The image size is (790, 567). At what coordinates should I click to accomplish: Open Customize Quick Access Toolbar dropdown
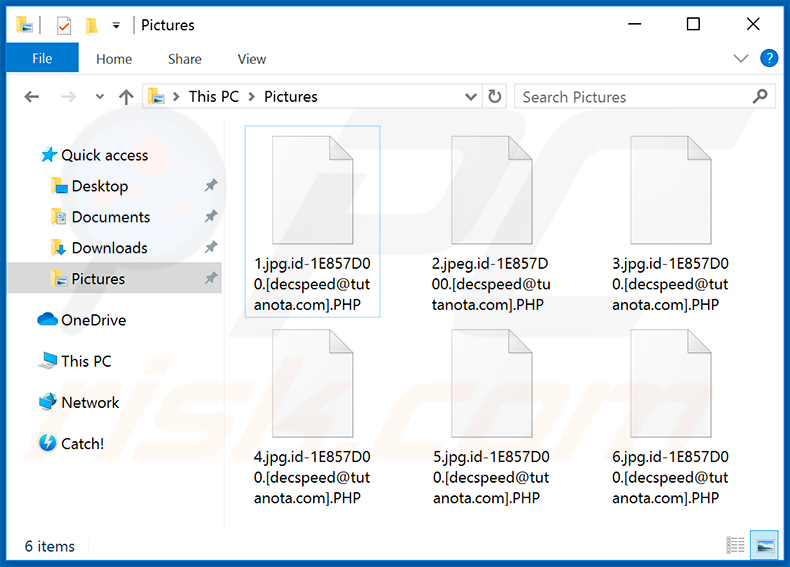[117, 25]
